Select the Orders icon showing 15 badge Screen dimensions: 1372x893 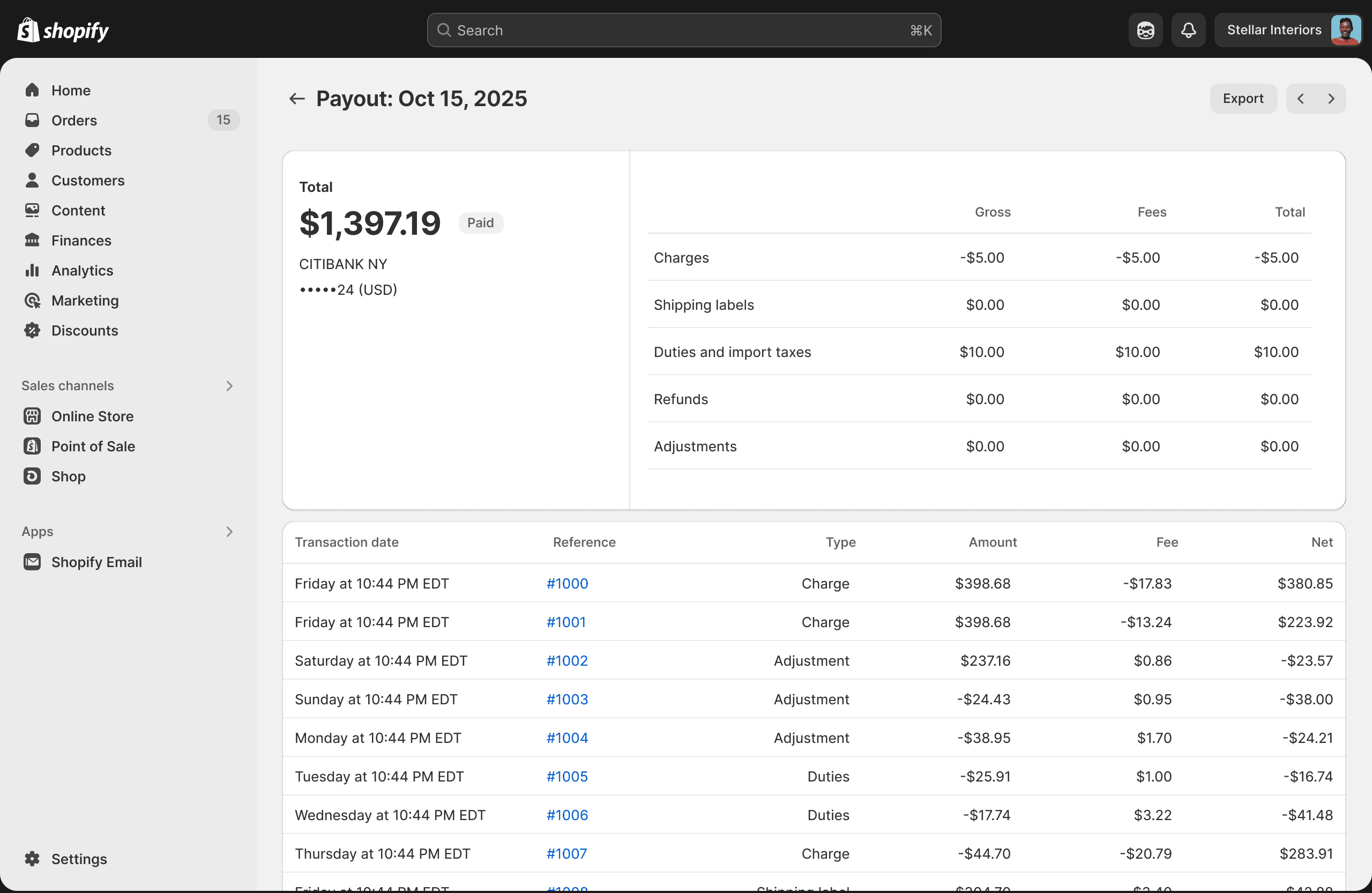(32, 120)
